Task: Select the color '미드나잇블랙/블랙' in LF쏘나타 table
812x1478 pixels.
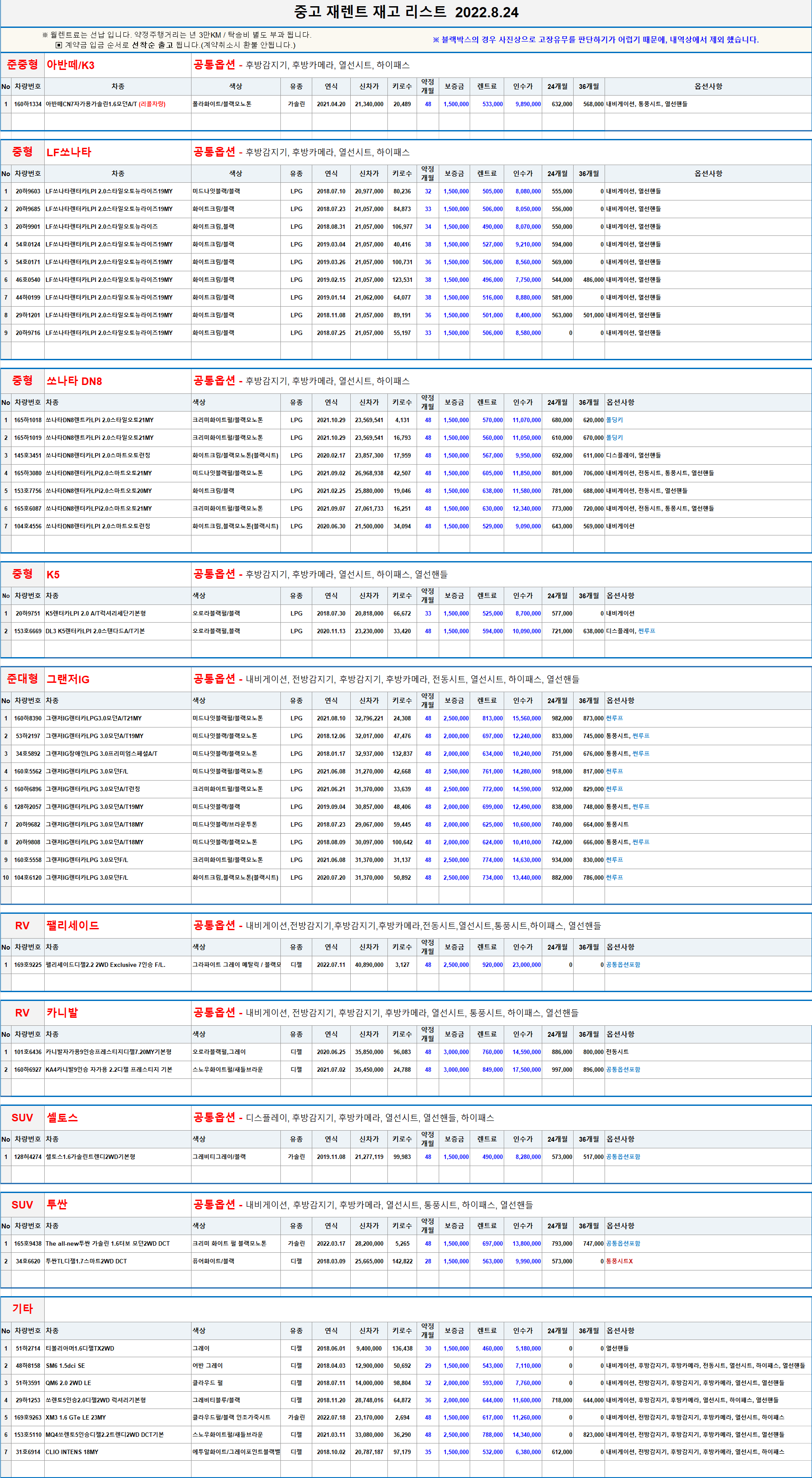Action: click(216, 191)
